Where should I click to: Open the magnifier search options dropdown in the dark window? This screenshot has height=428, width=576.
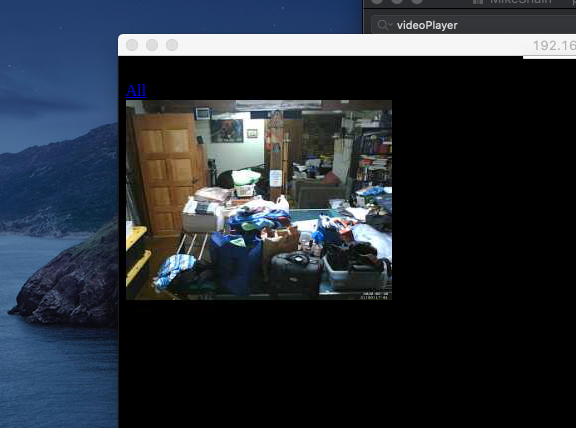[385, 25]
